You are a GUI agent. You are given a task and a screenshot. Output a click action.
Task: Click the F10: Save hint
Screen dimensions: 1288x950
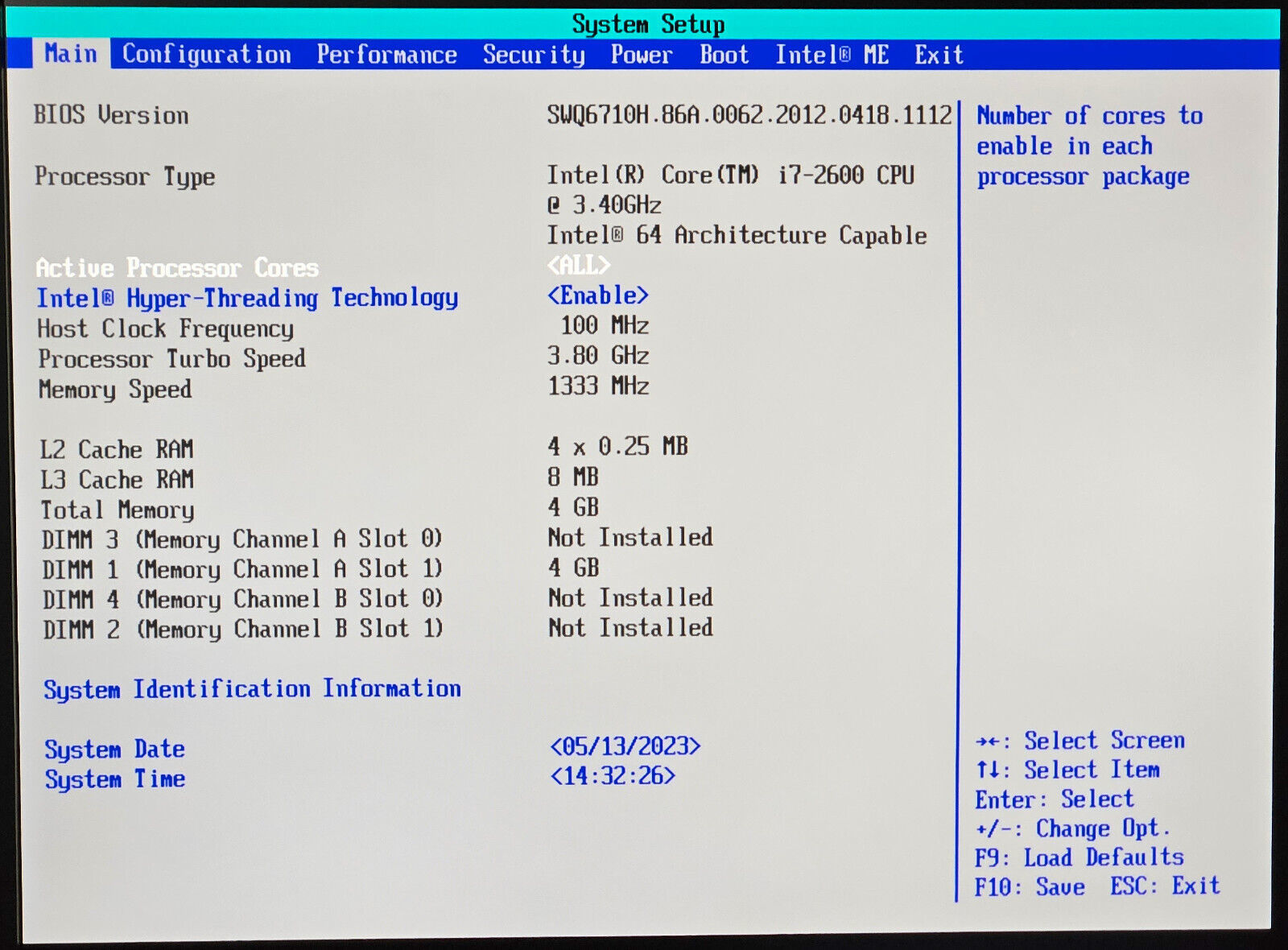(1030, 887)
